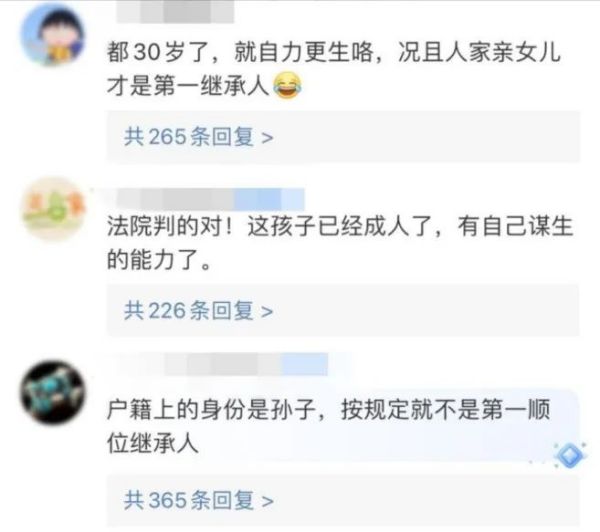Viewport: 600px width, 532px height.
Task: Tap the laughing-crying emoji in first comment
Action: pyautogui.click(x=287, y=86)
